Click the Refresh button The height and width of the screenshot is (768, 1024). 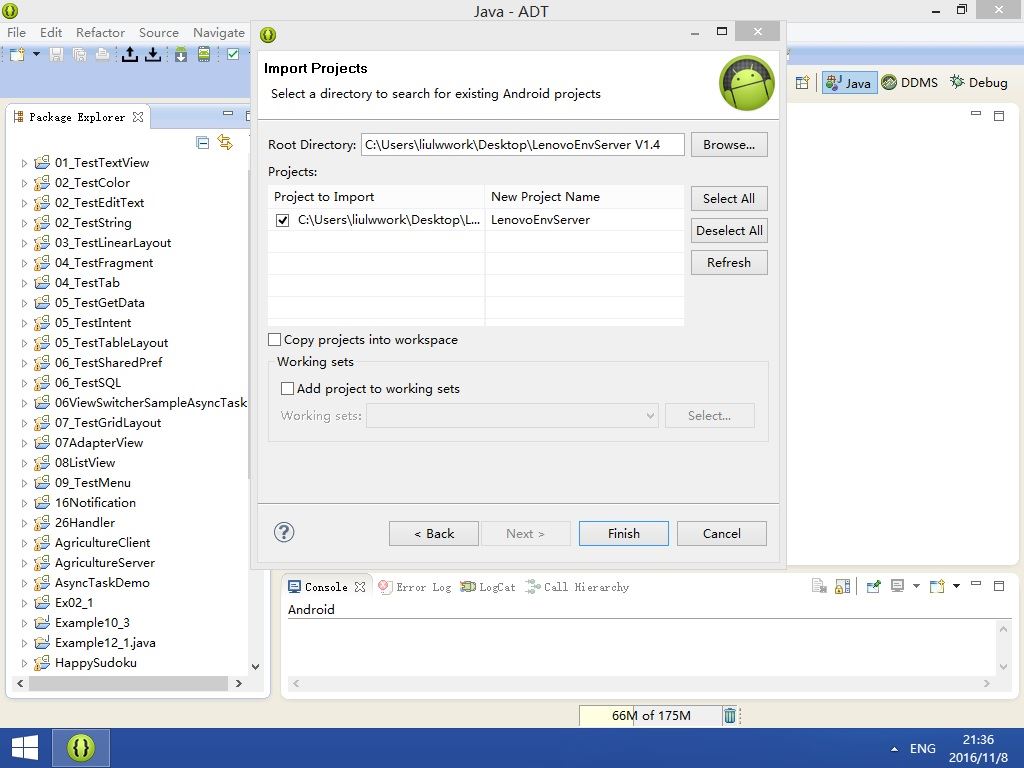coord(729,263)
